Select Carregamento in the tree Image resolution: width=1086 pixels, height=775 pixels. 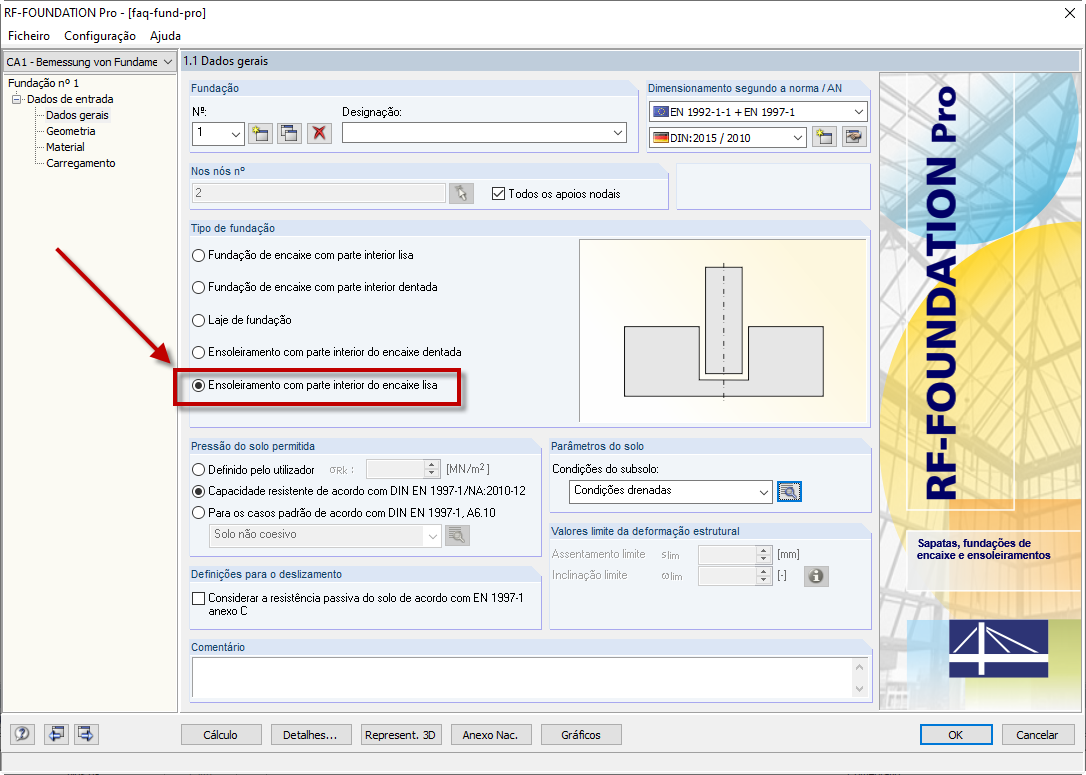click(x=80, y=163)
